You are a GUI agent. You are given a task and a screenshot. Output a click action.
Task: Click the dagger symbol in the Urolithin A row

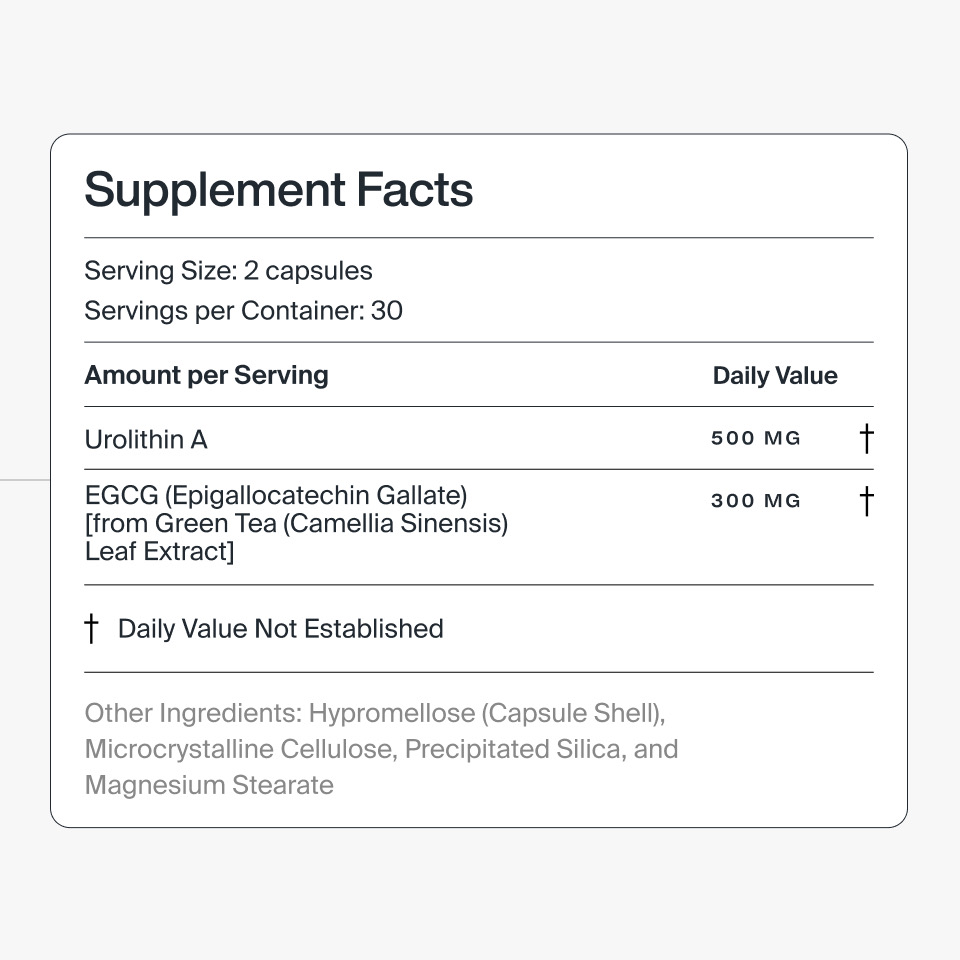click(866, 438)
